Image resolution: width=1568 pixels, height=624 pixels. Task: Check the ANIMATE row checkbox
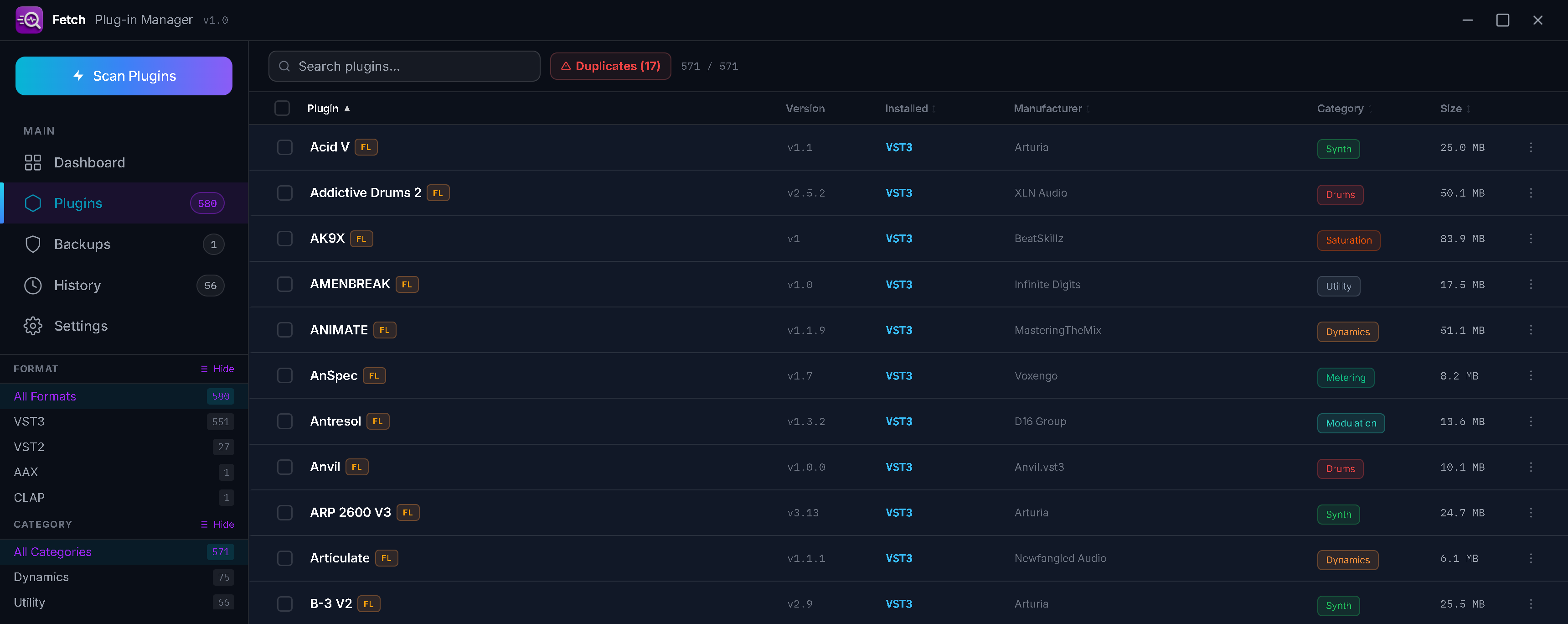(x=285, y=330)
